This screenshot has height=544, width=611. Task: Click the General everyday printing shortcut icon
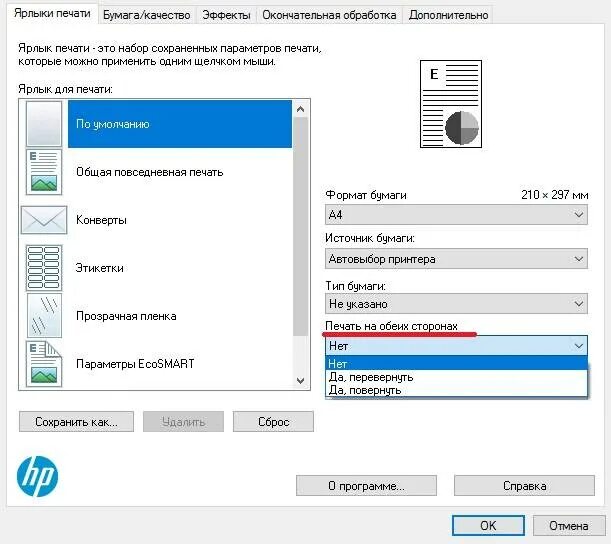point(44,172)
